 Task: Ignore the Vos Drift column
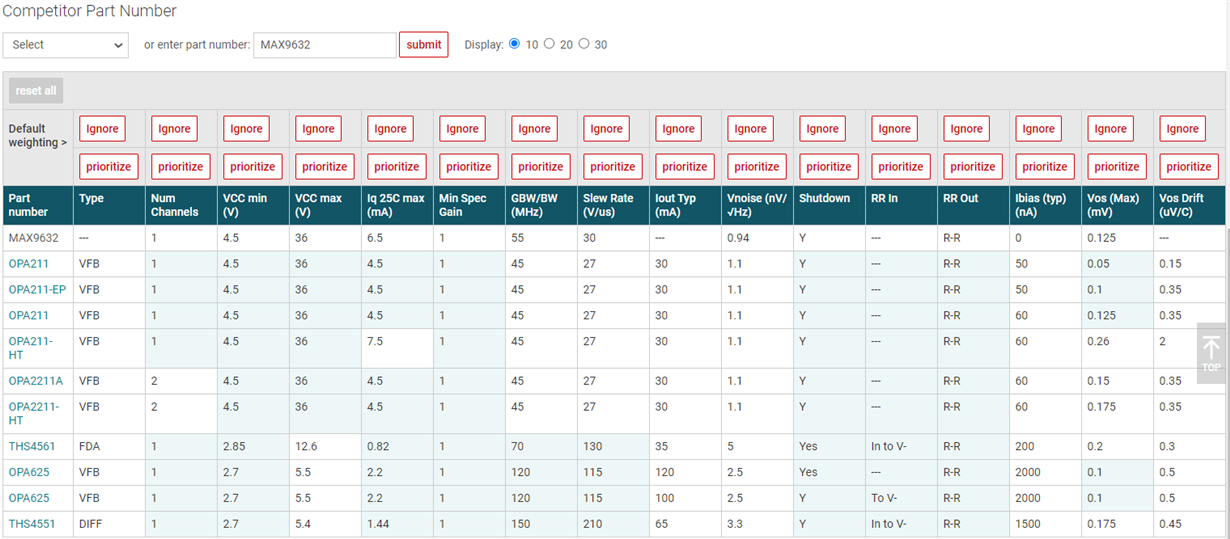[1182, 129]
